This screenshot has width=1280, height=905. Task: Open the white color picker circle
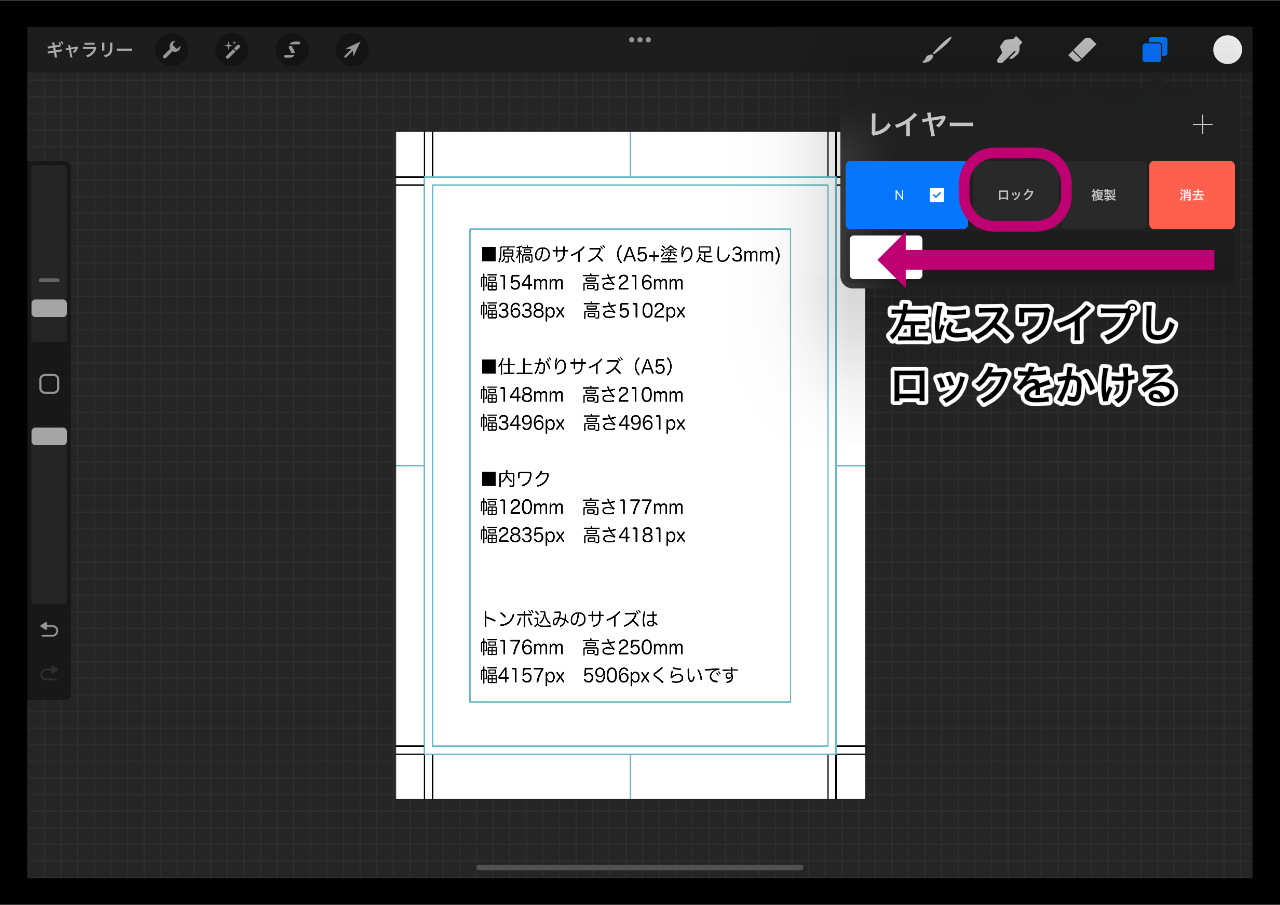pos(1227,50)
